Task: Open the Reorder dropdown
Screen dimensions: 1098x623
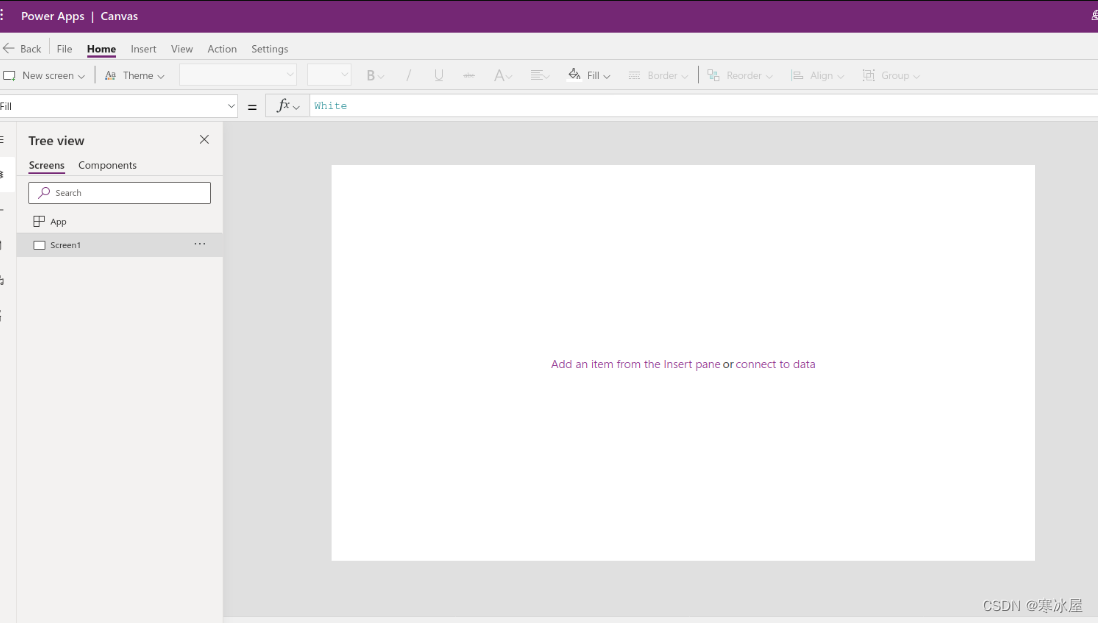Action: click(x=739, y=75)
